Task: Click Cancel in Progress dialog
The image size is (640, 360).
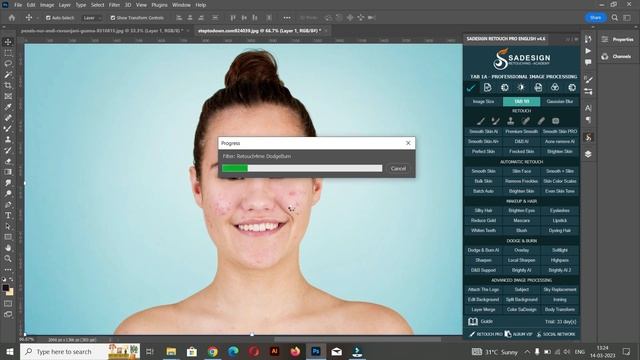Action: point(398,169)
